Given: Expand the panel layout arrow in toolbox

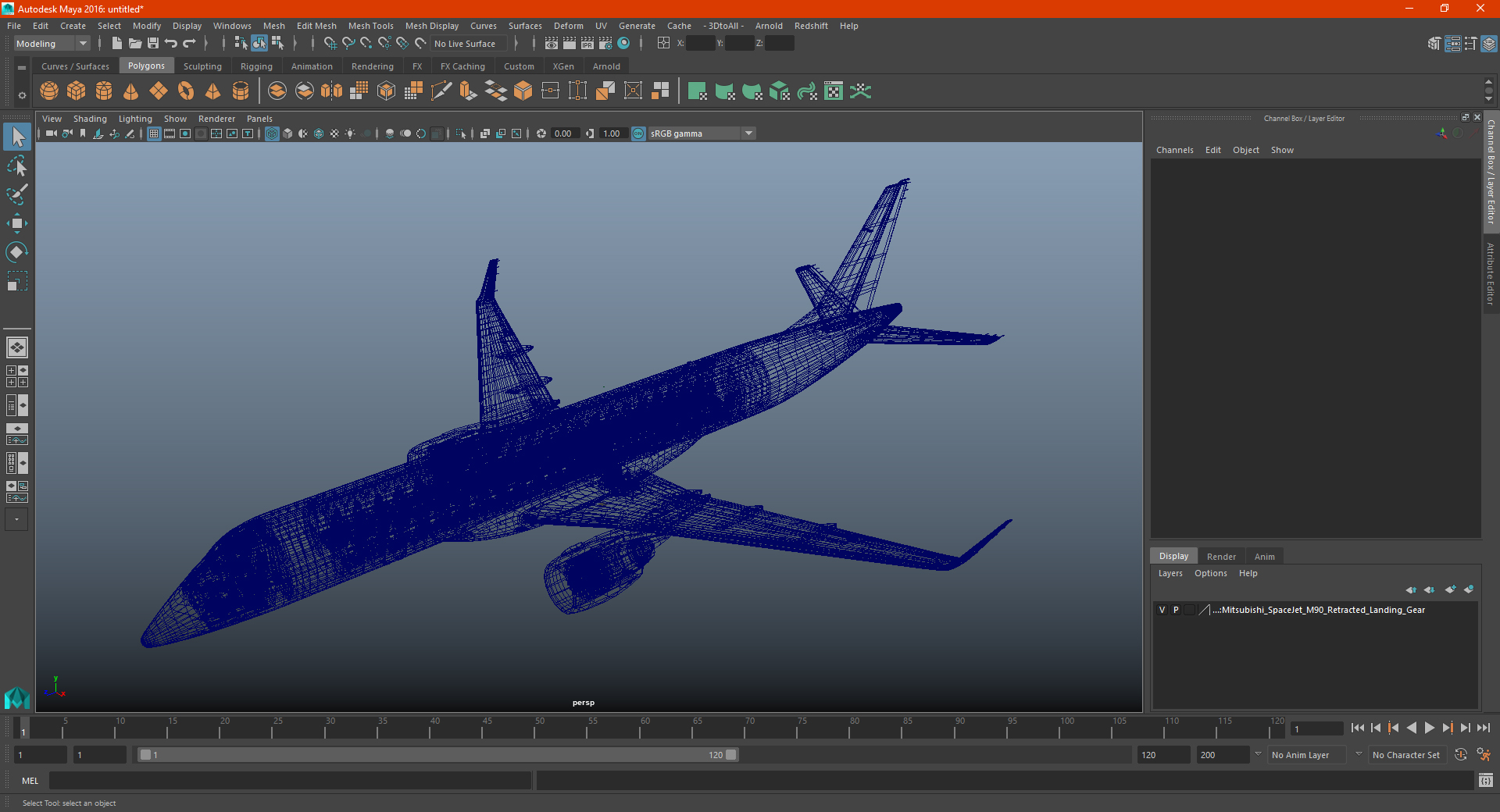Looking at the screenshot, I should click(16, 519).
